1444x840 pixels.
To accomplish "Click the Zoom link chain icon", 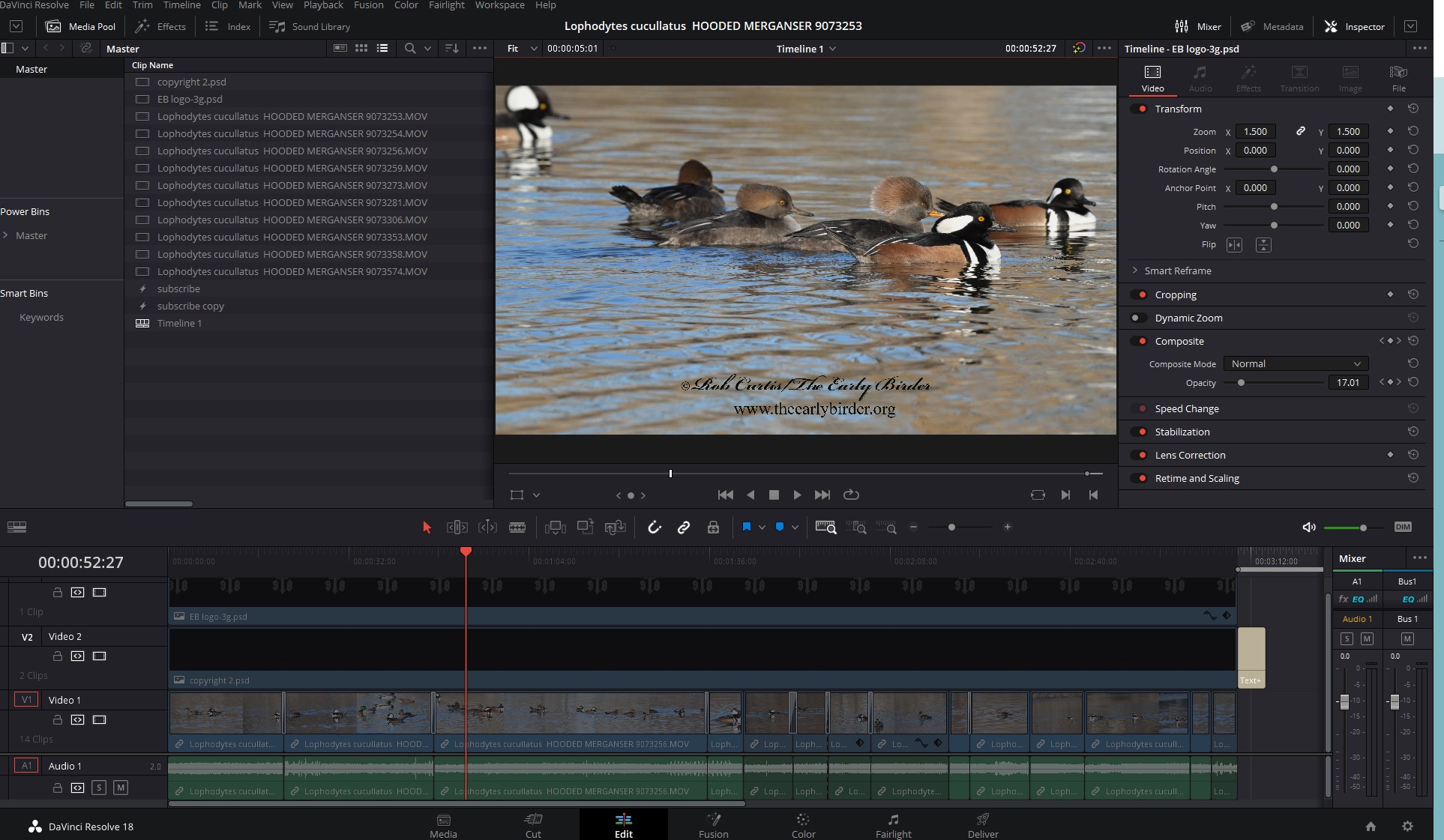I will click(x=1301, y=131).
